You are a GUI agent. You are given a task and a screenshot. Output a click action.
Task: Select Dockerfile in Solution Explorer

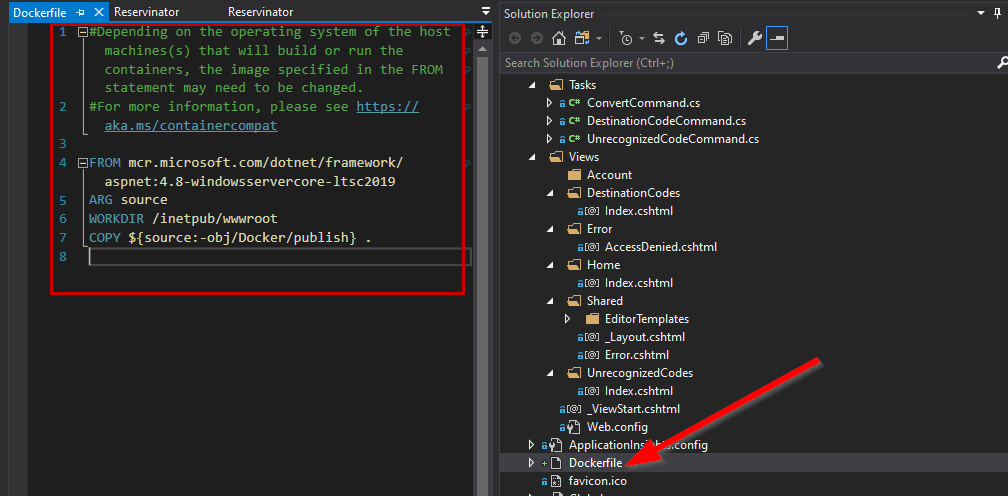click(x=595, y=463)
